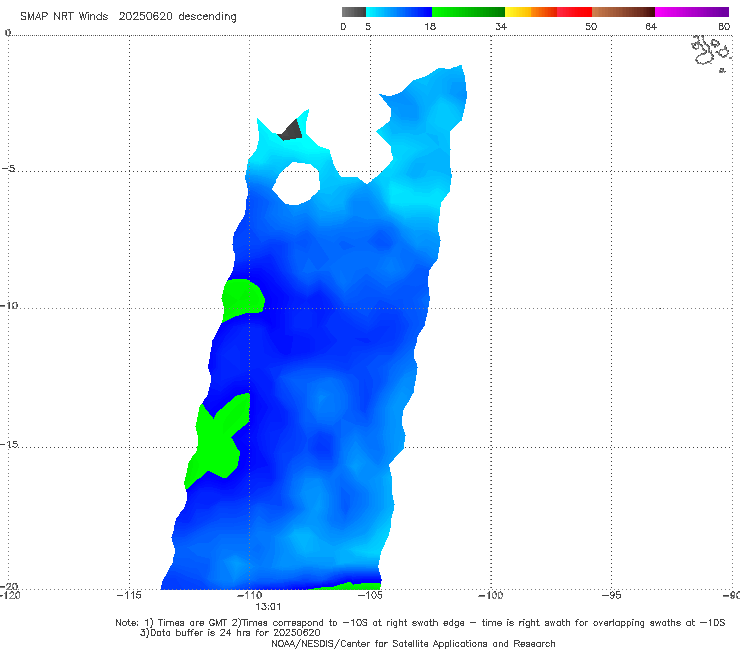Click the '18' label under the color bar
Screen dimensions: 740x650
coord(430,27)
